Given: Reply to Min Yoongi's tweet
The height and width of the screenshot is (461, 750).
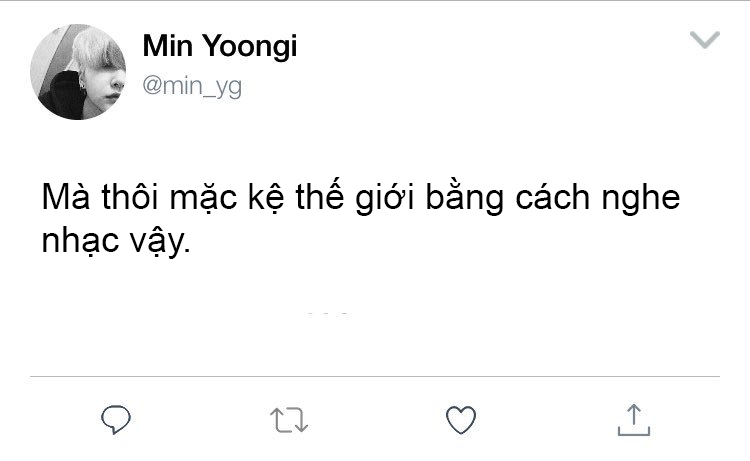Looking at the screenshot, I should (x=118, y=419).
